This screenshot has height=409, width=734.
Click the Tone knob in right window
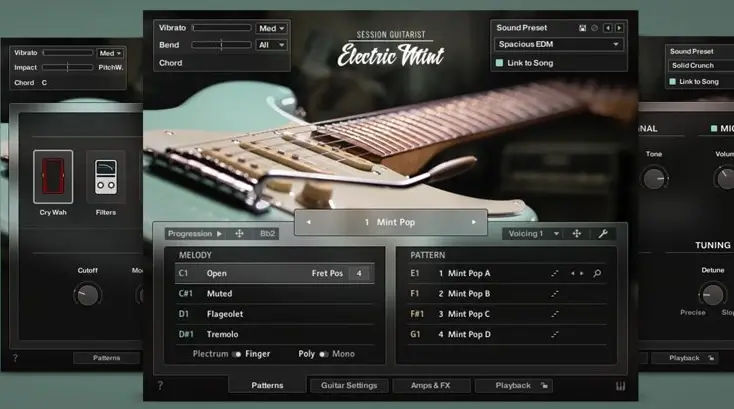click(x=654, y=179)
